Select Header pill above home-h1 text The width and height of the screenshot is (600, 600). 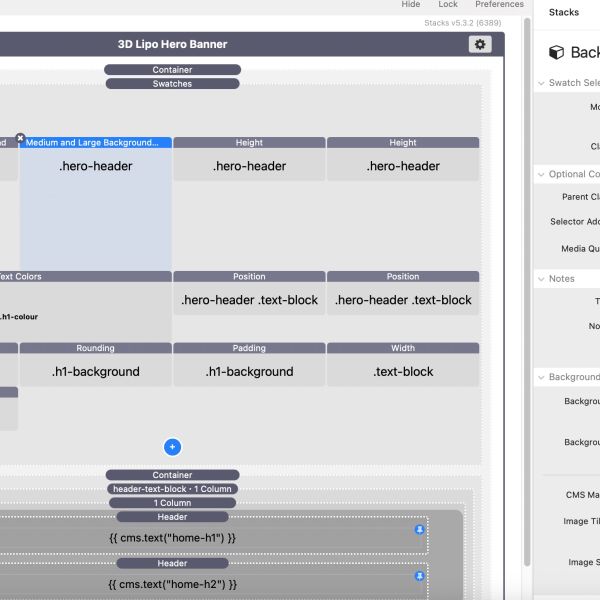point(172,517)
